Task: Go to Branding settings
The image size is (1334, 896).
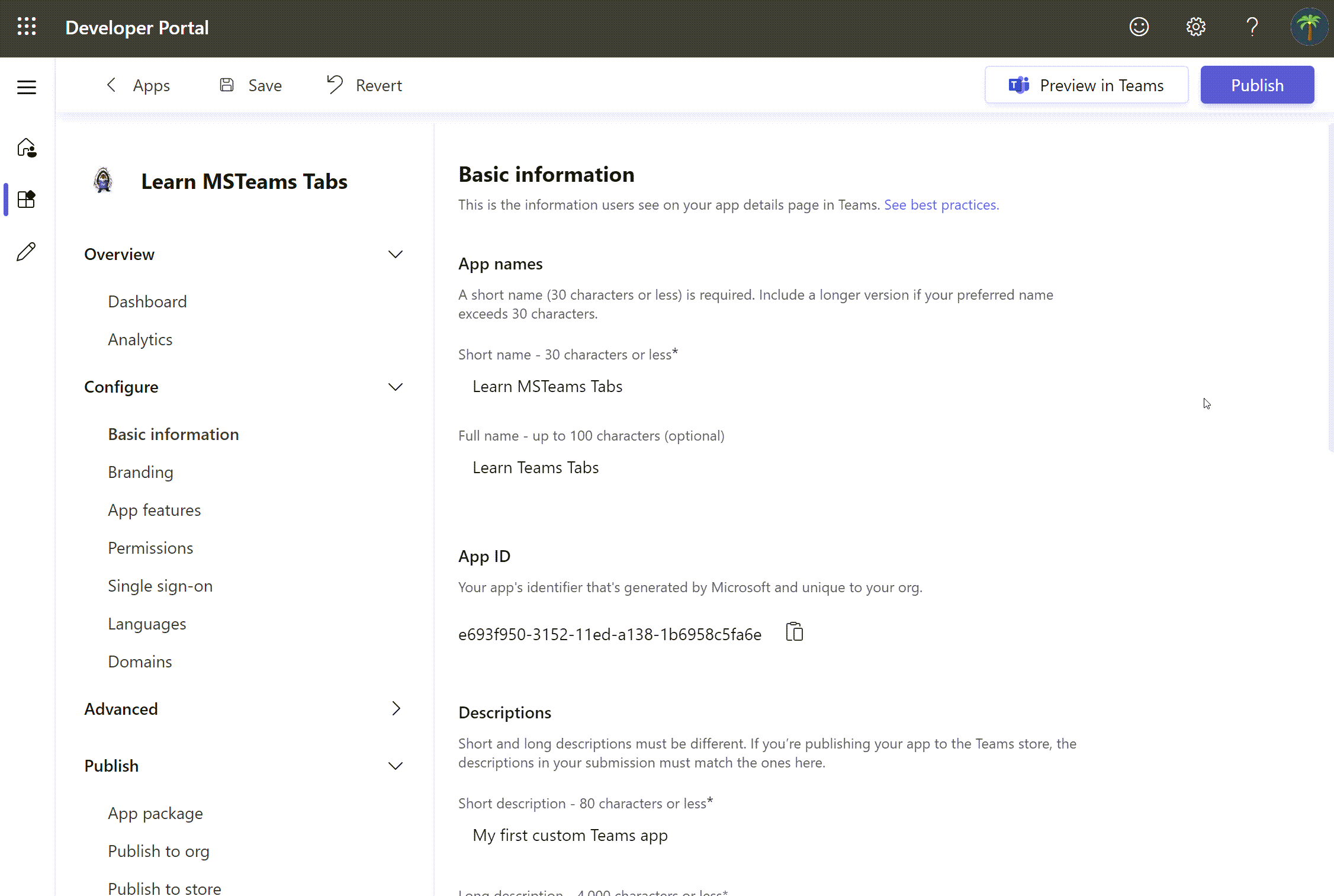Action: 140,472
